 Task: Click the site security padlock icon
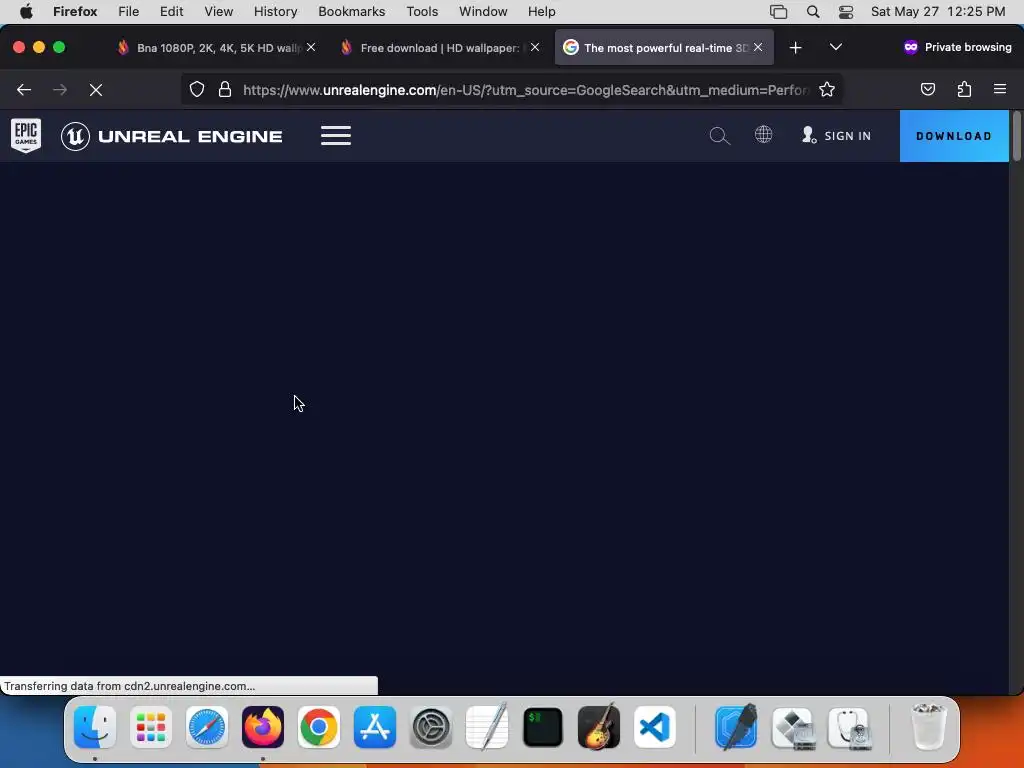pos(225,89)
